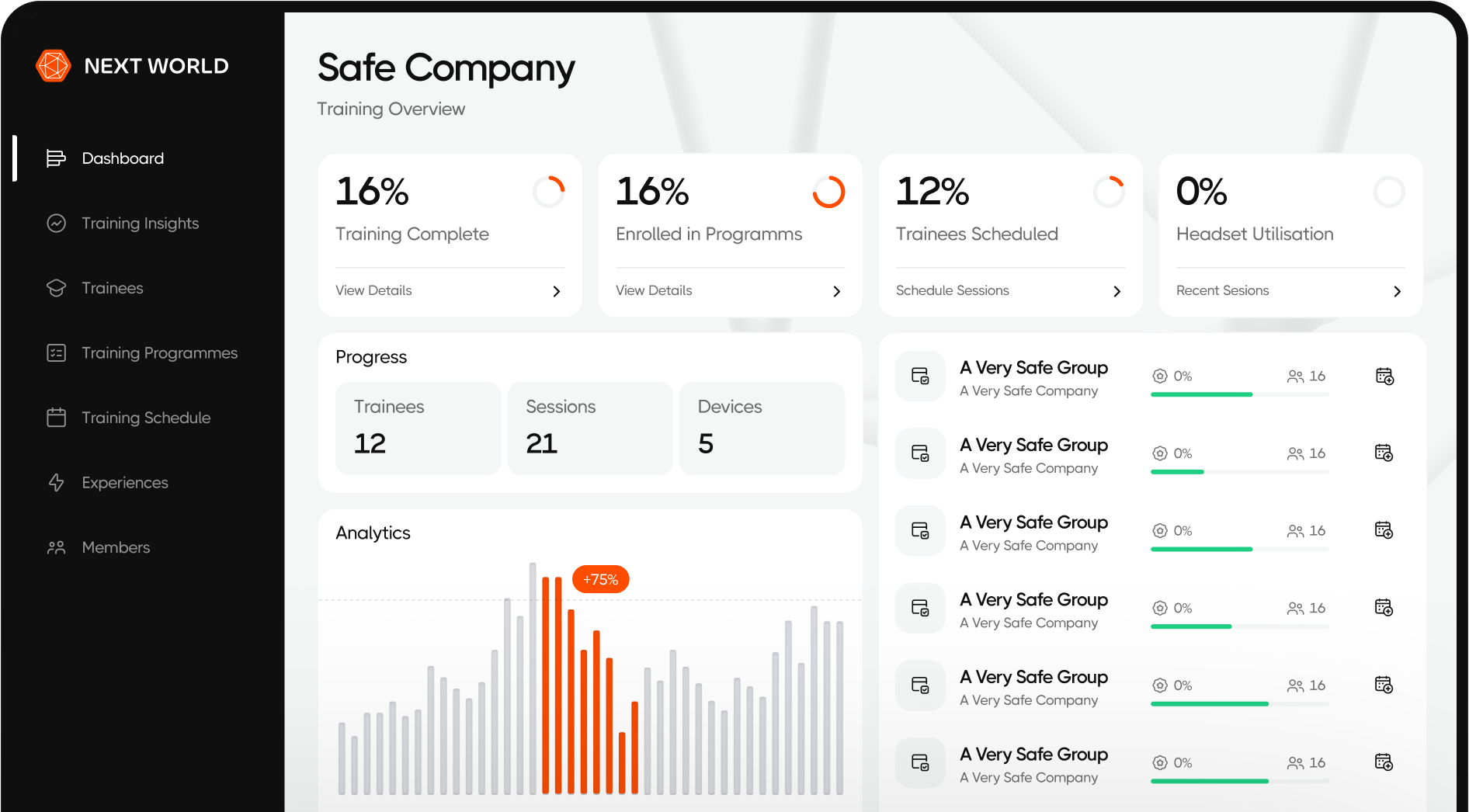This screenshot has height=812, width=1469.
Task: Switch to Training Insights in the navigation
Action: (x=140, y=223)
